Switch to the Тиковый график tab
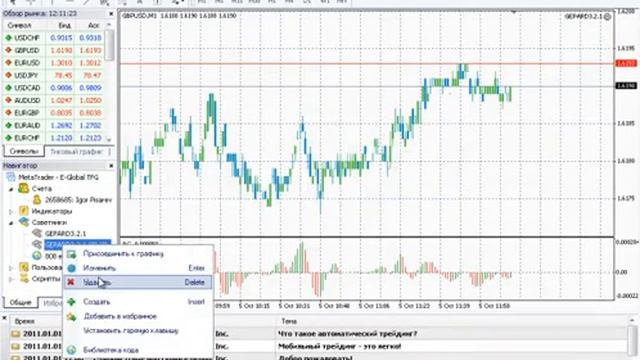640x360 pixels. click(76, 152)
